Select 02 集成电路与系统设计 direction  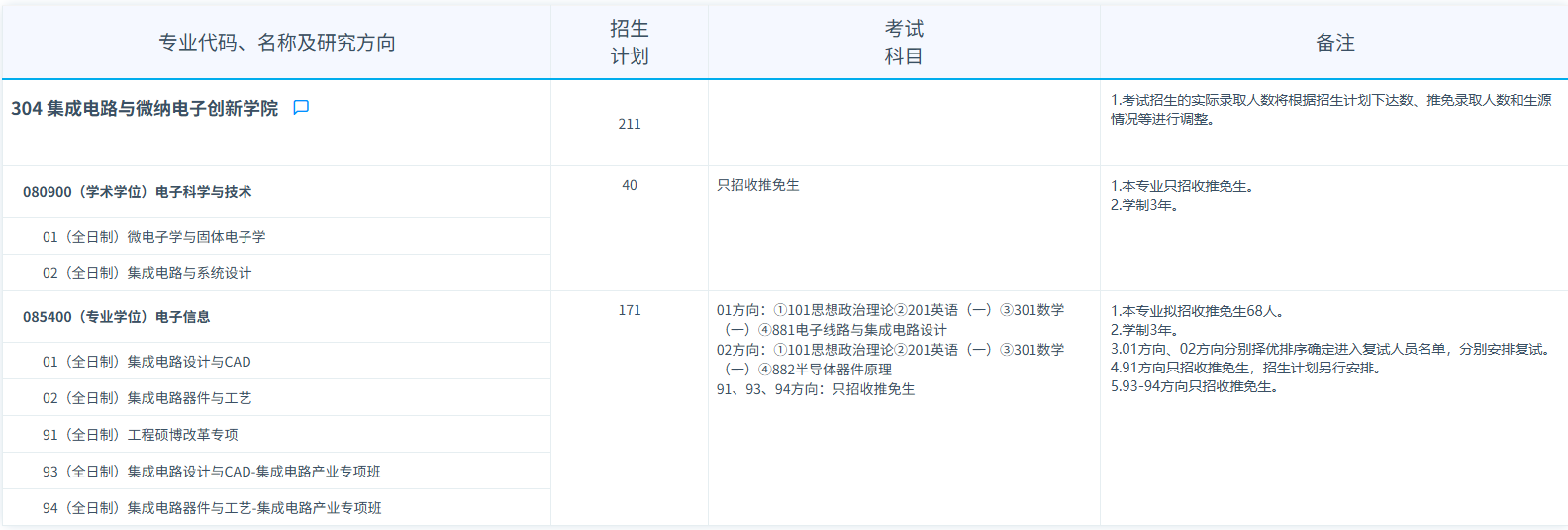(x=147, y=273)
